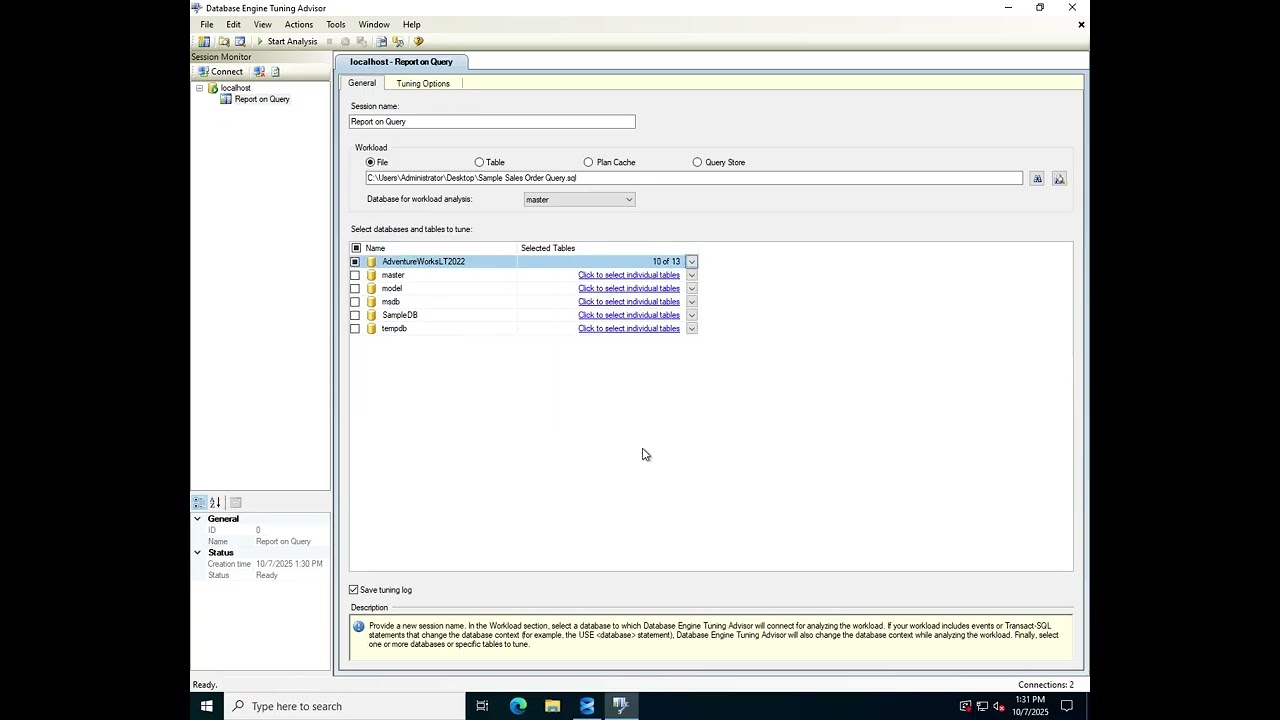Click Start Analysis in the toolbar
1280x720 pixels.
pos(287,42)
